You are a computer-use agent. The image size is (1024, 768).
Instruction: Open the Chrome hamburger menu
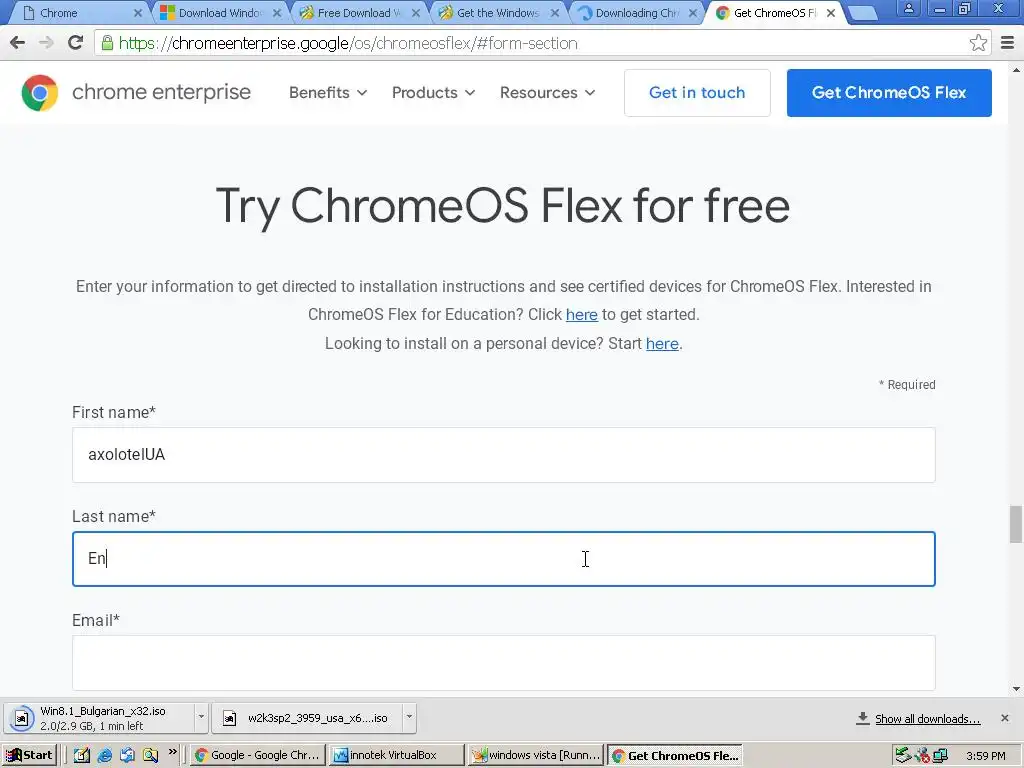(1008, 43)
